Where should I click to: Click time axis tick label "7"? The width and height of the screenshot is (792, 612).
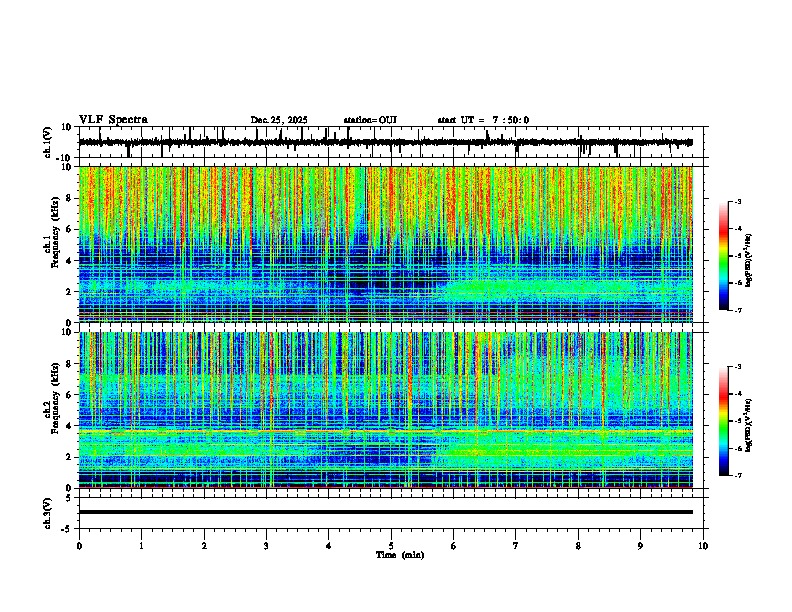516,546
